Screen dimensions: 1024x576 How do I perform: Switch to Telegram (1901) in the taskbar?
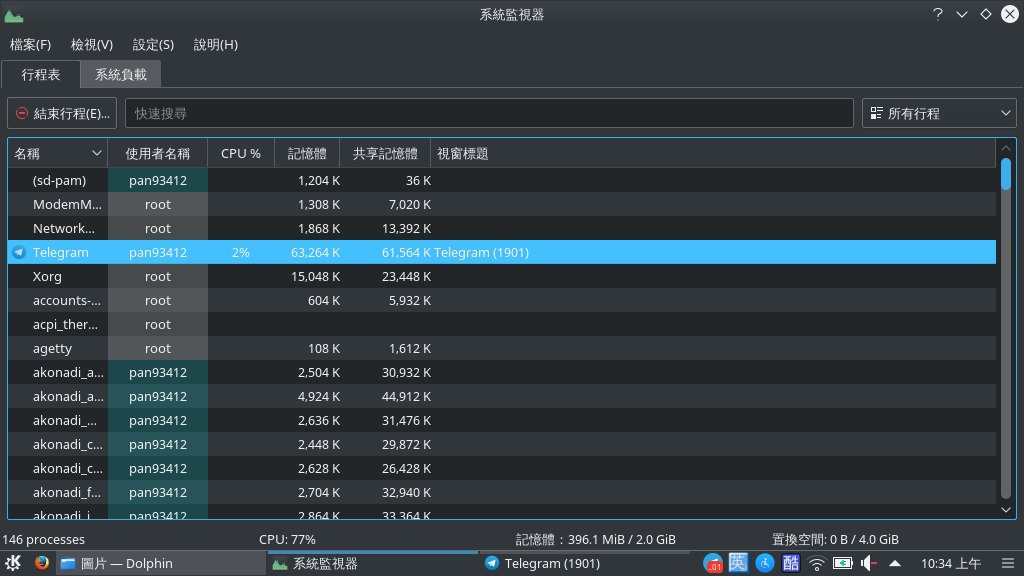tap(584, 563)
